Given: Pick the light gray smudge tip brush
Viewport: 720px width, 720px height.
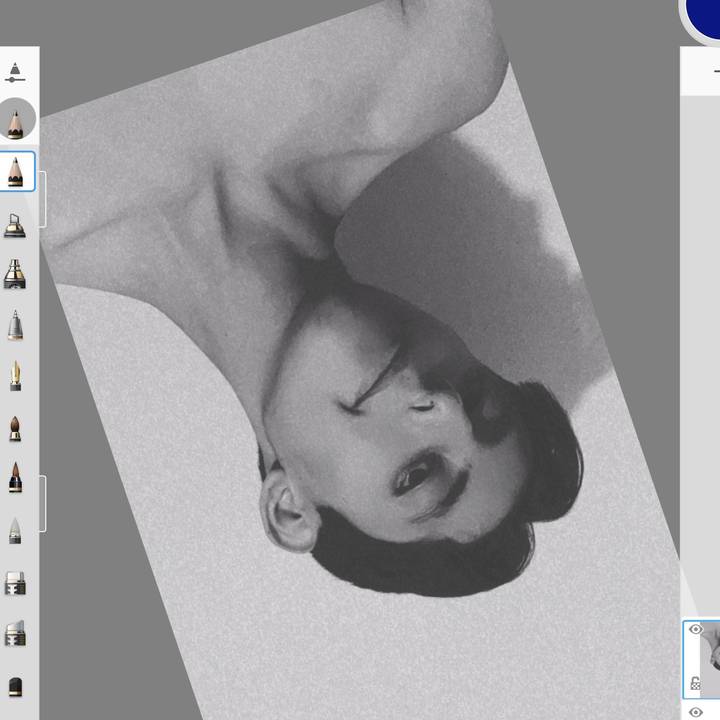Looking at the screenshot, I should (15, 530).
